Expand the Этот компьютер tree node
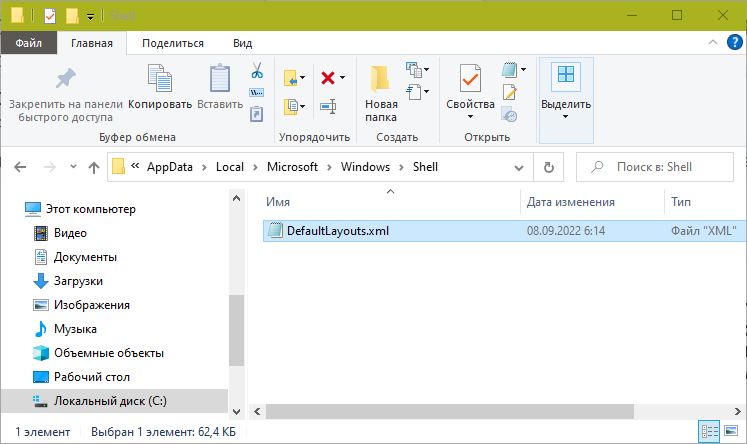 tap(14, 209)
